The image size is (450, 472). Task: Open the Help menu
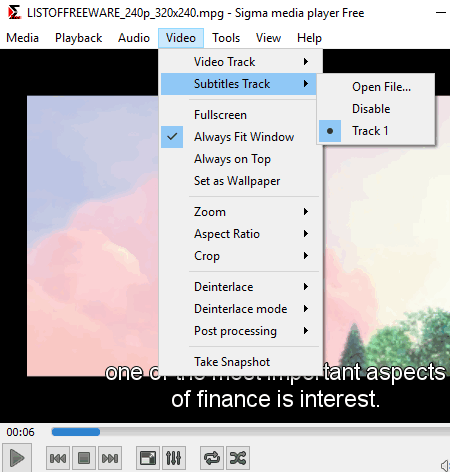click(309, 38)
